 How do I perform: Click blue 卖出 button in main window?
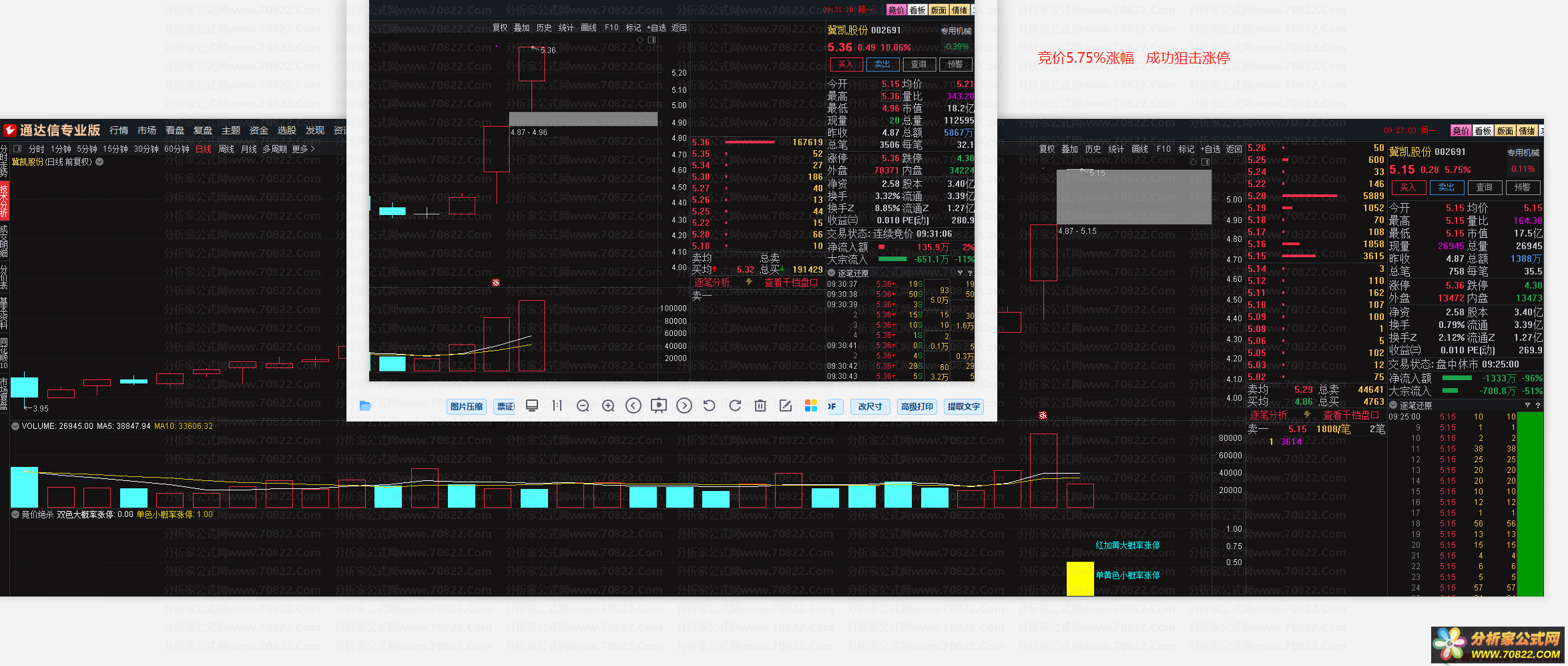pyautogui.click(x=1446, y=188)
